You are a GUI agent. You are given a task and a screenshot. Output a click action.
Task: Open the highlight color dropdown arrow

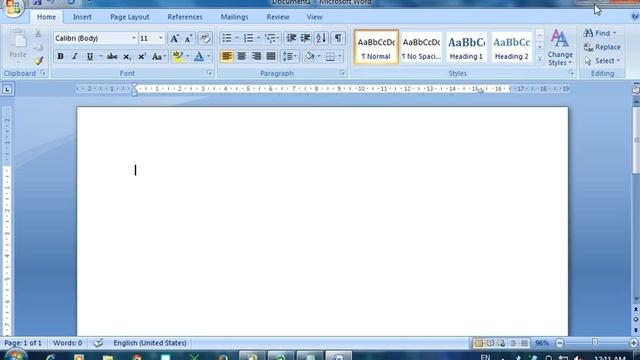[188, 56]
